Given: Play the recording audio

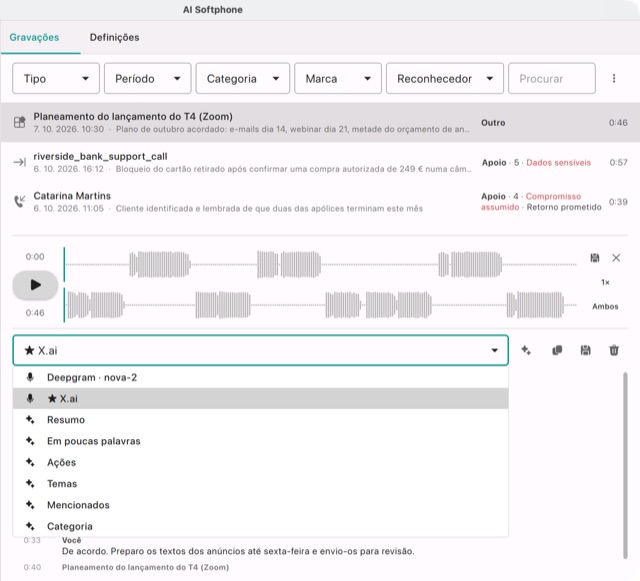Looking at the screenshot, I should [x=36, y=285].
